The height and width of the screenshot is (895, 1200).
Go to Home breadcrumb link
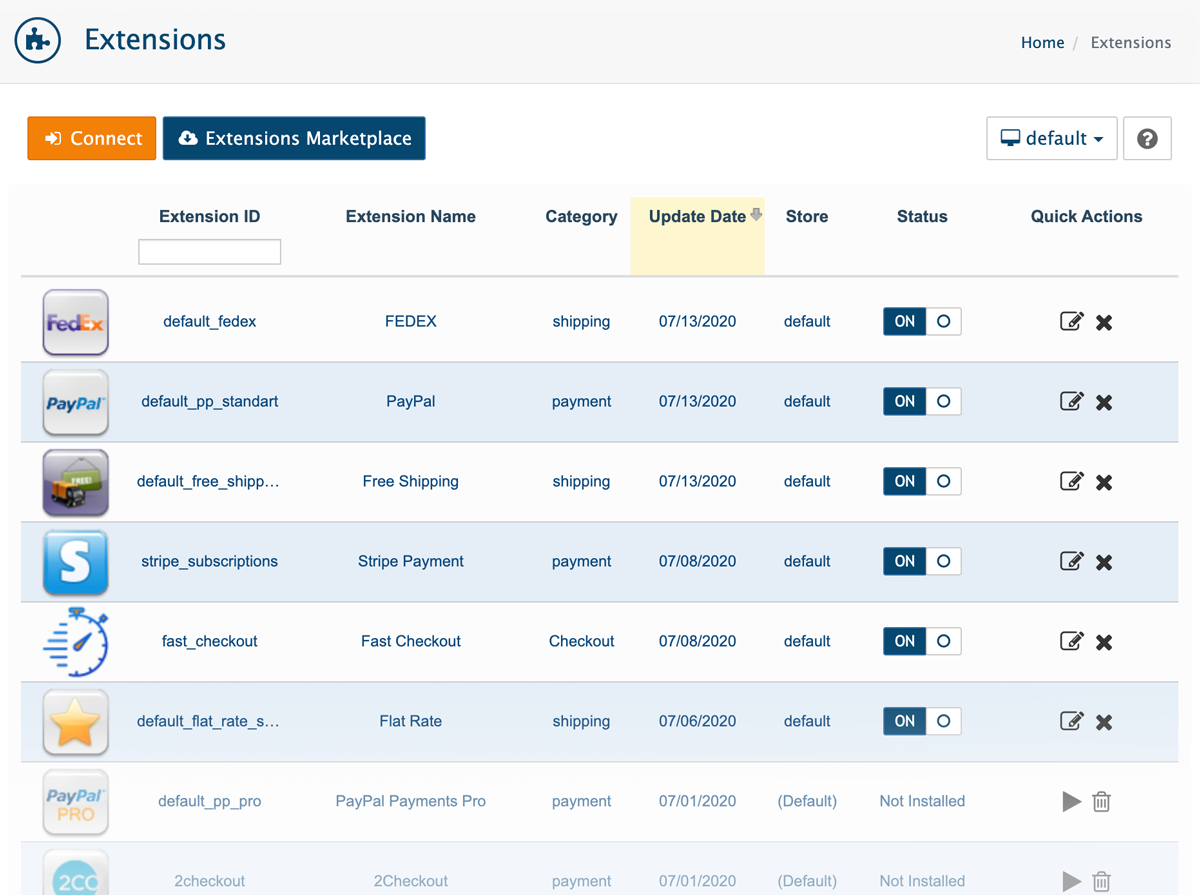point(1042,42)
